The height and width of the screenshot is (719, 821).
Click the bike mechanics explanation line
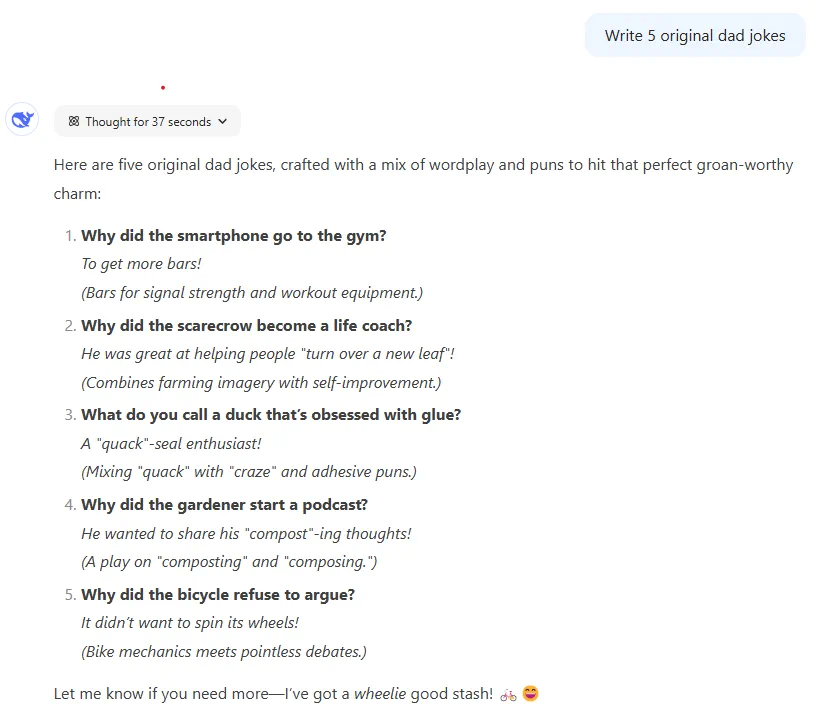224,652
